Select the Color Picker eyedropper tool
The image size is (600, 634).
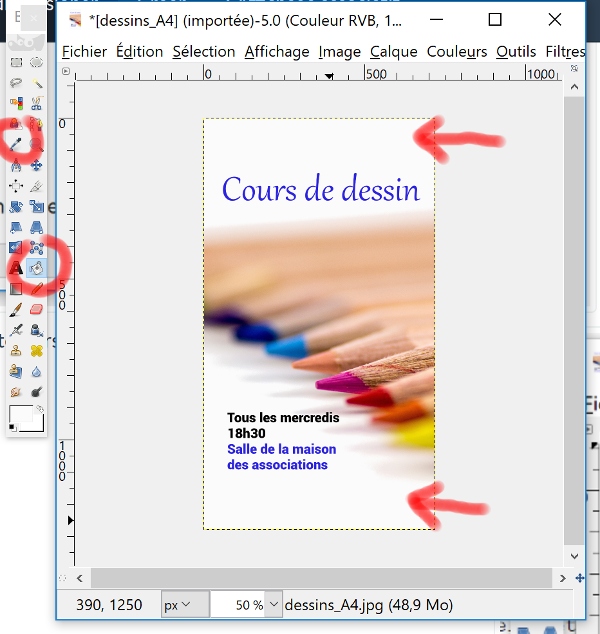(16, 144)
